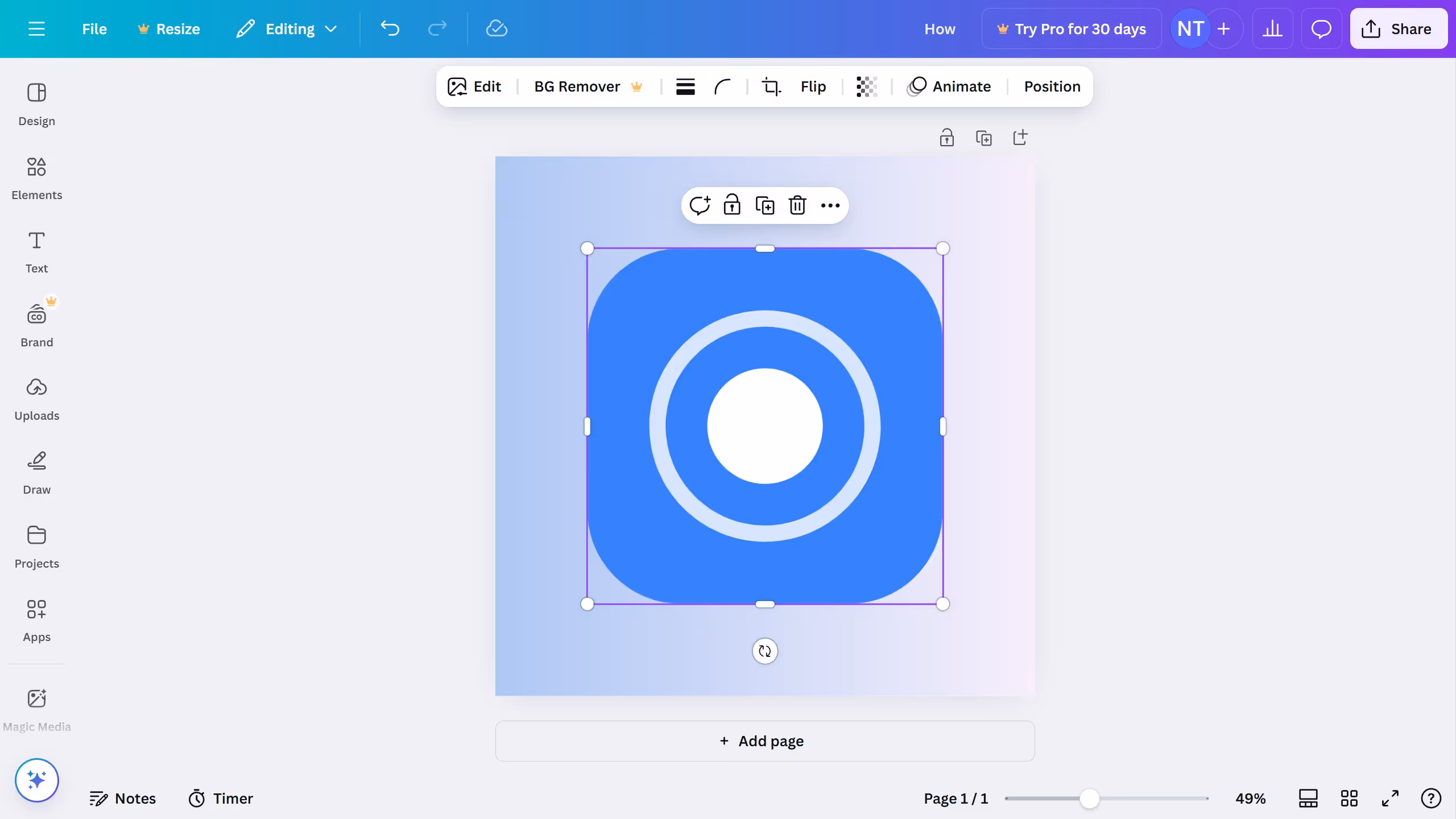Open more options via the three dots
Screen dimensions: 1456x819
tap(830, 205)
